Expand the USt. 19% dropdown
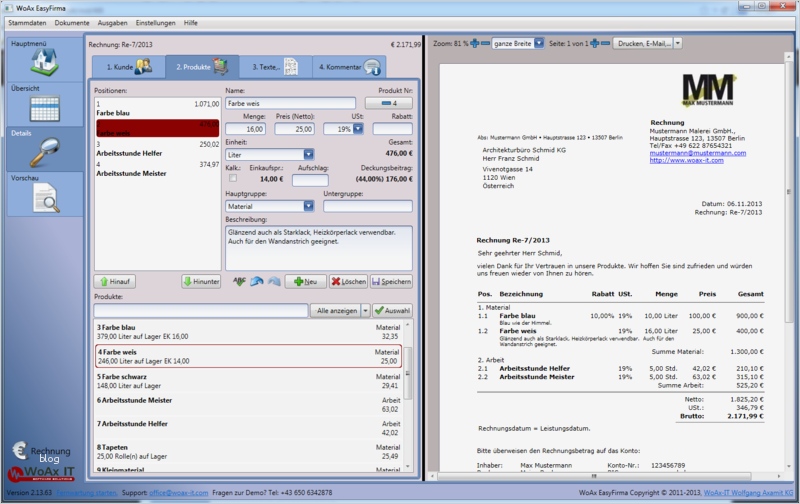The width and height of the screenshot is (800, 504). tap(358, 129)
